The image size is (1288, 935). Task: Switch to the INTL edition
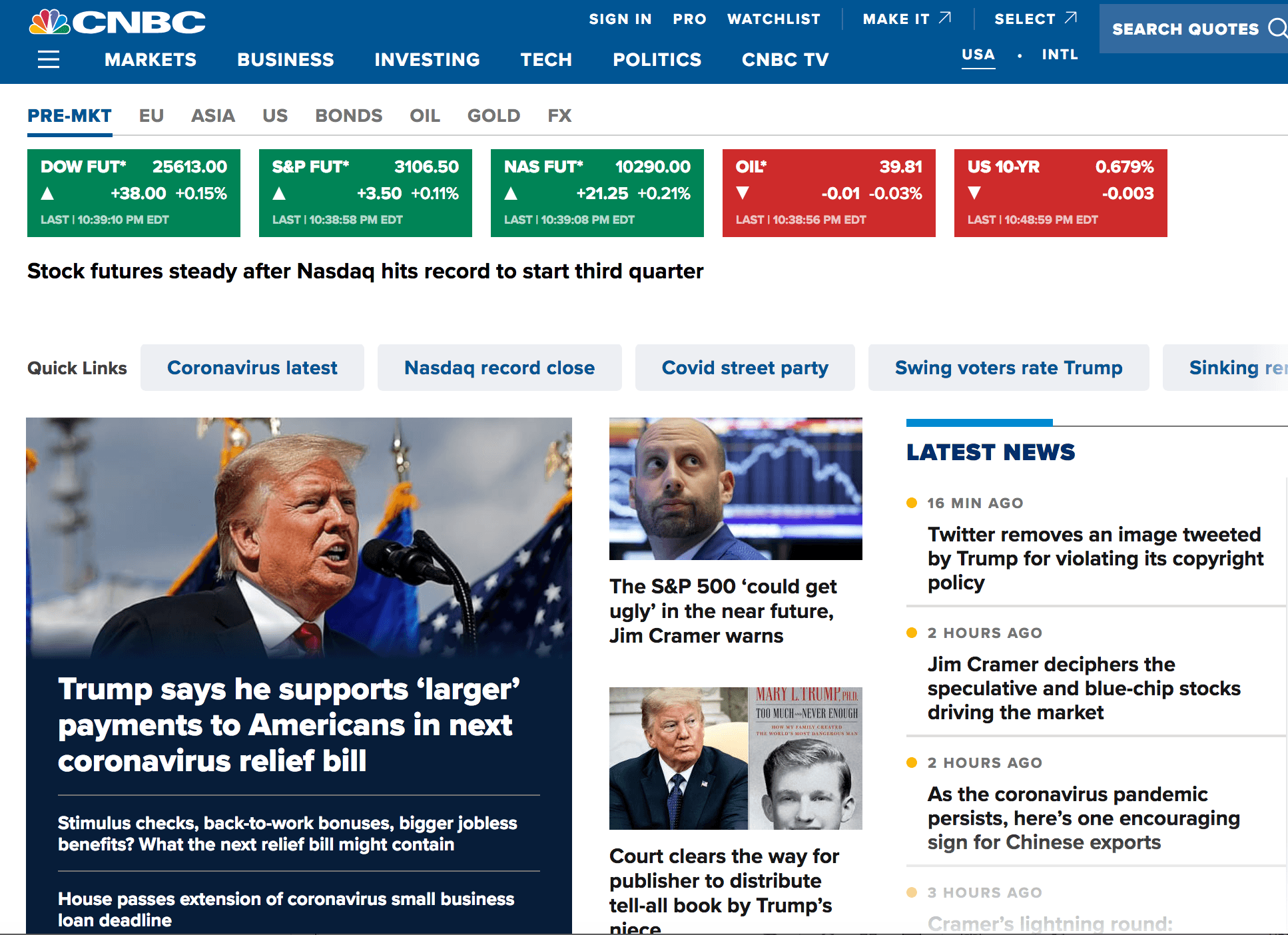1060,55
